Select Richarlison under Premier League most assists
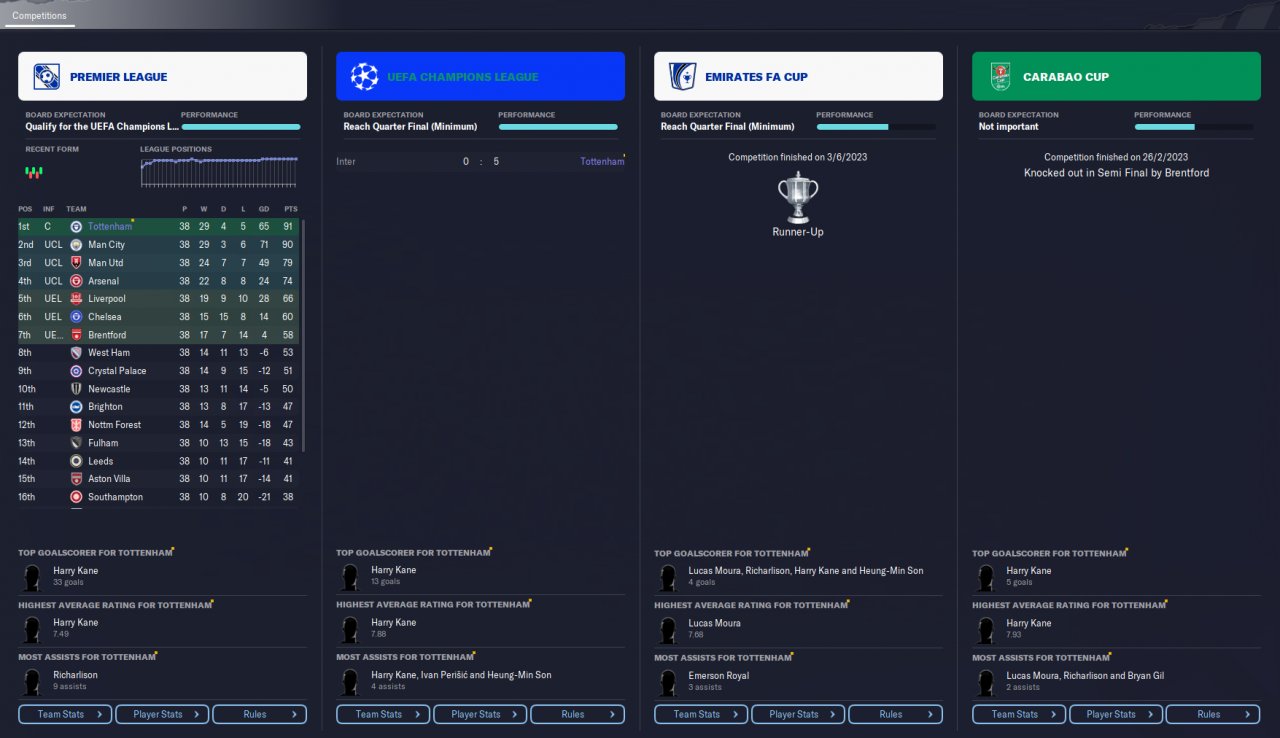Image resolution: width=1280 pixels, height=738 pixels. pos(75,675)
